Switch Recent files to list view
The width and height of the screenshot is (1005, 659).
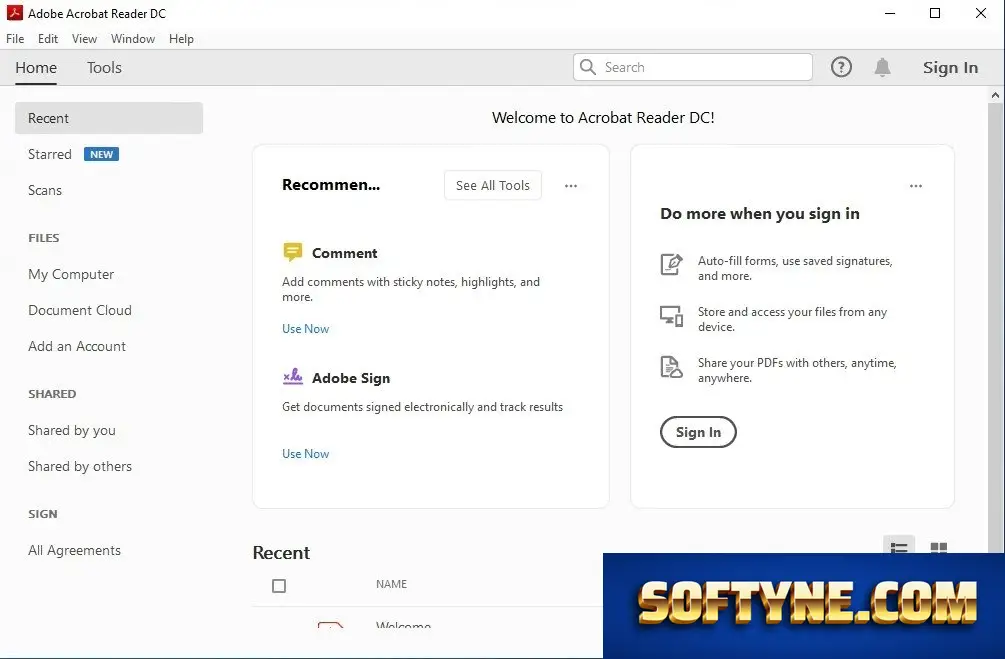click(899, 547)
